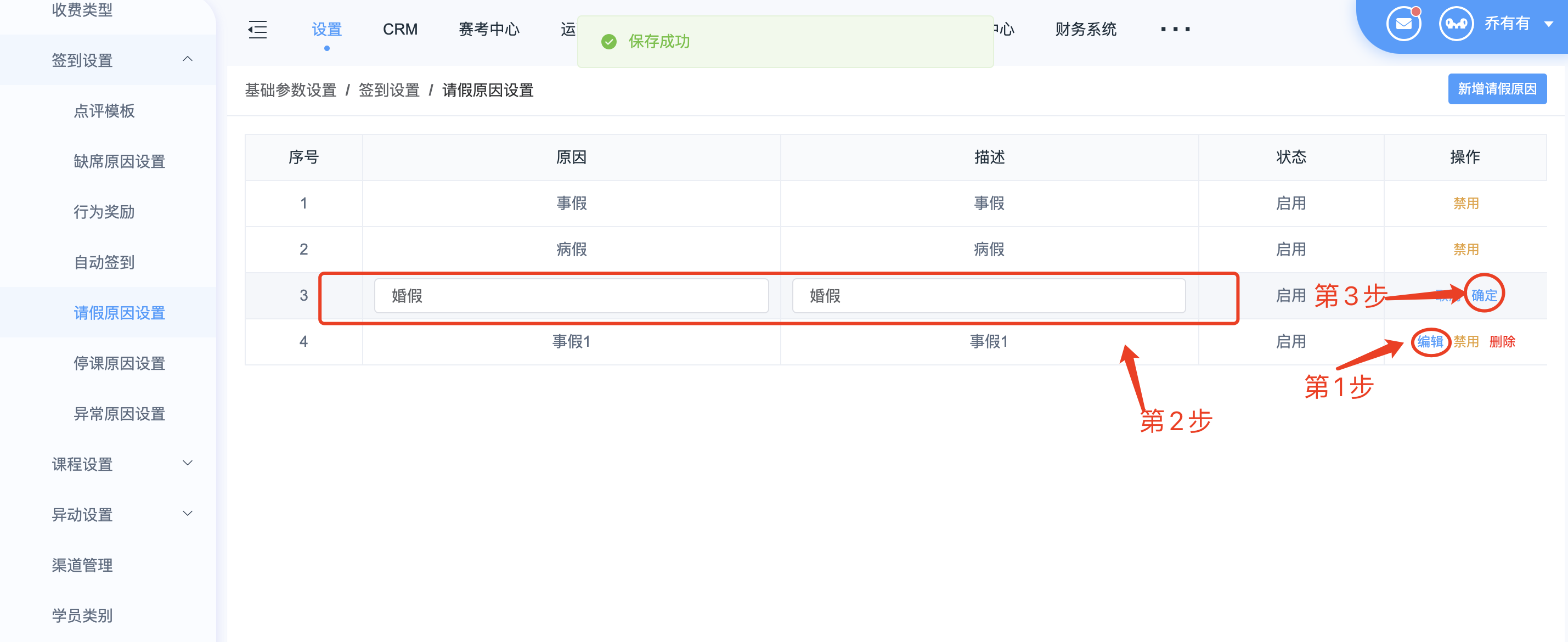Viewport: 1568px width, 642px height.
Task: Click the 病假 cell in 描述 column
Action: click(x=989, y=250)
